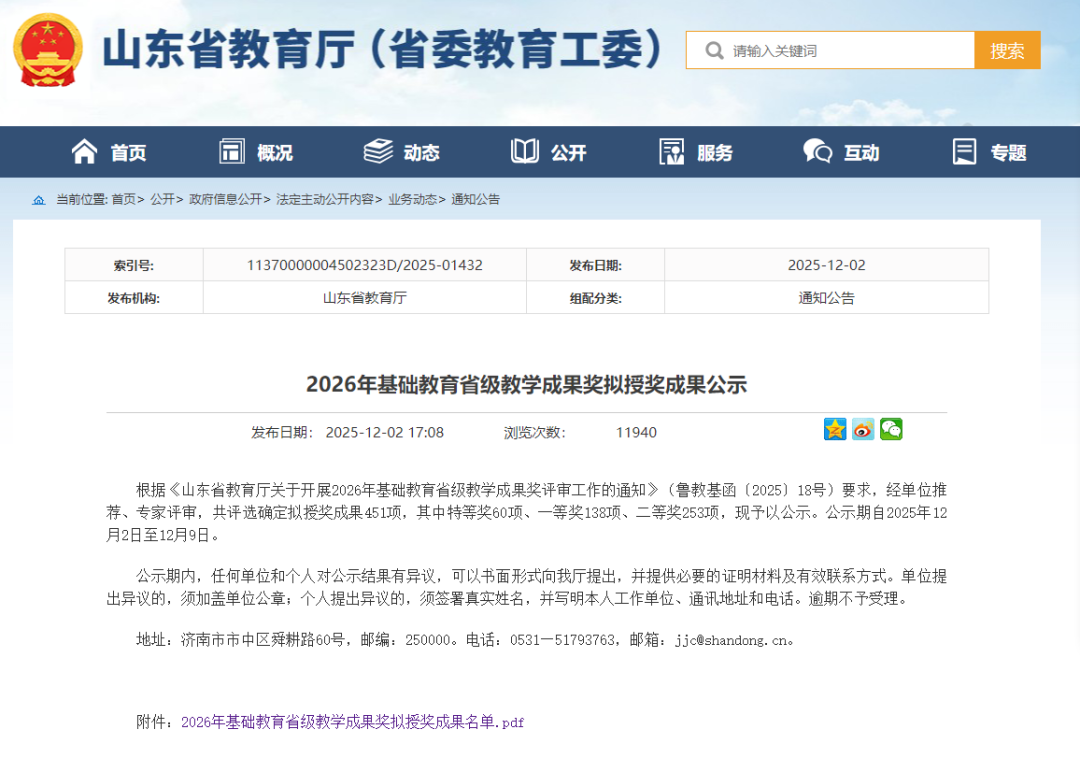Share the announcement via Sina Weibo

pos(862,429)
